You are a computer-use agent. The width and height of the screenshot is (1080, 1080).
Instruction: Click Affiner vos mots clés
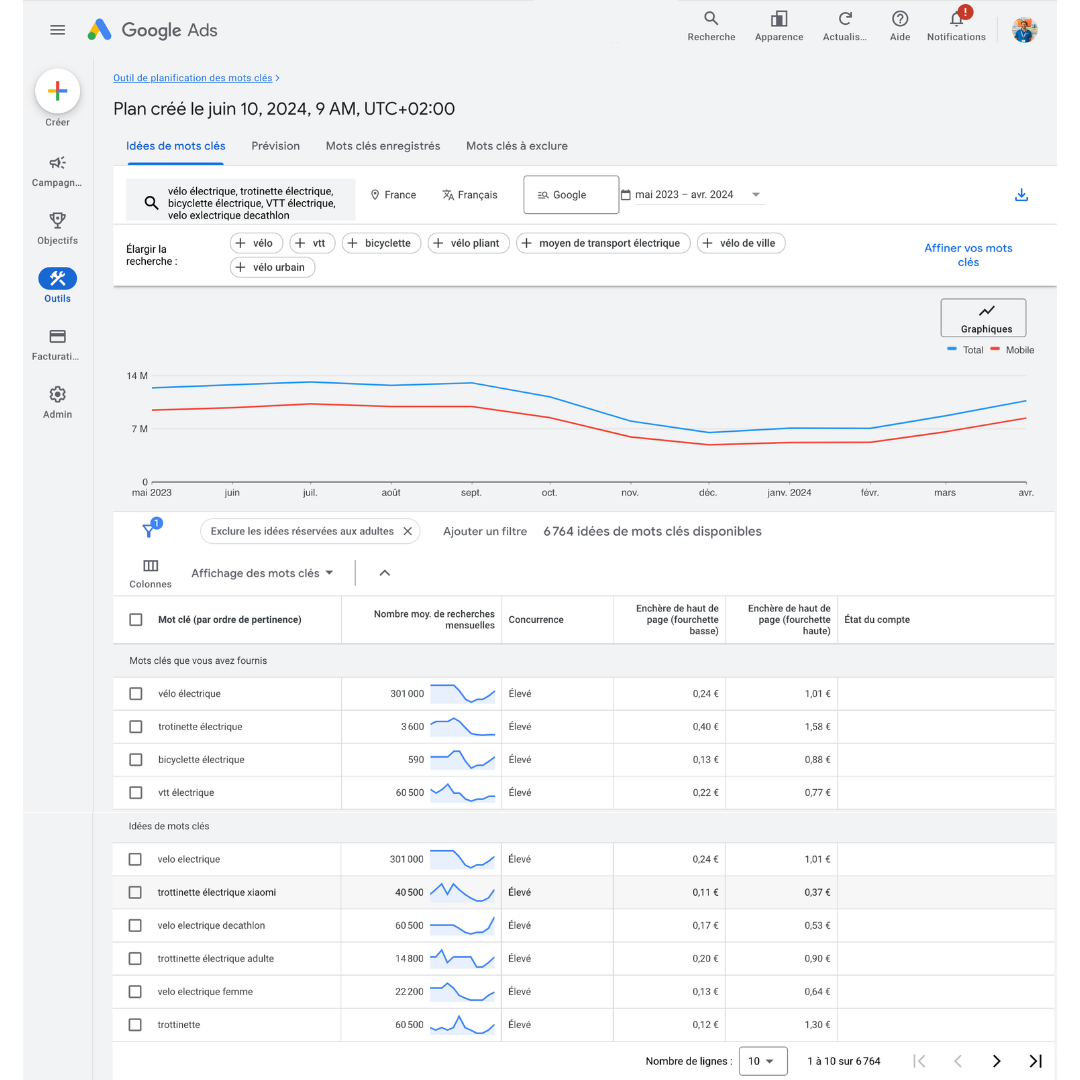[x=968, y=255]
